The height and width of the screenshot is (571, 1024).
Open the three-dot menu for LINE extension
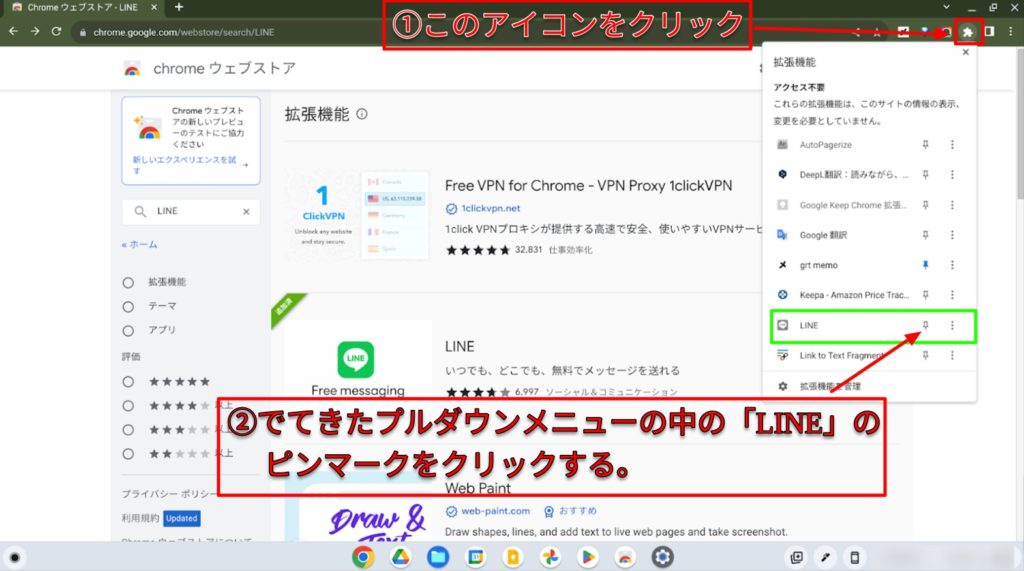952,326
